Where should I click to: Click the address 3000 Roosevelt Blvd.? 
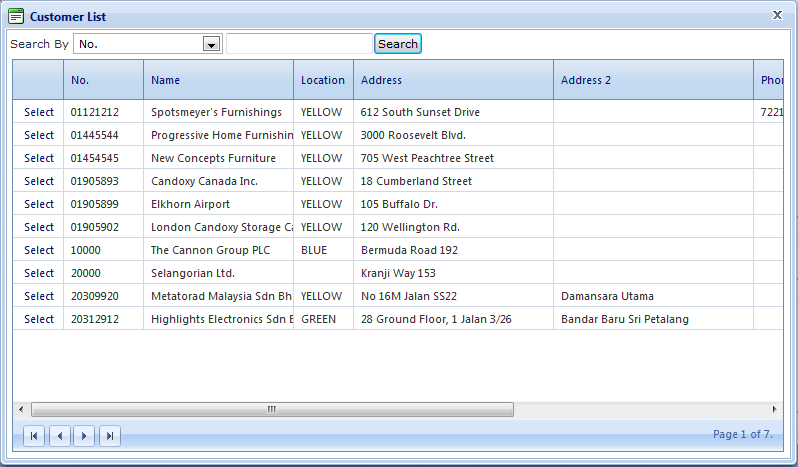[413, 135]
